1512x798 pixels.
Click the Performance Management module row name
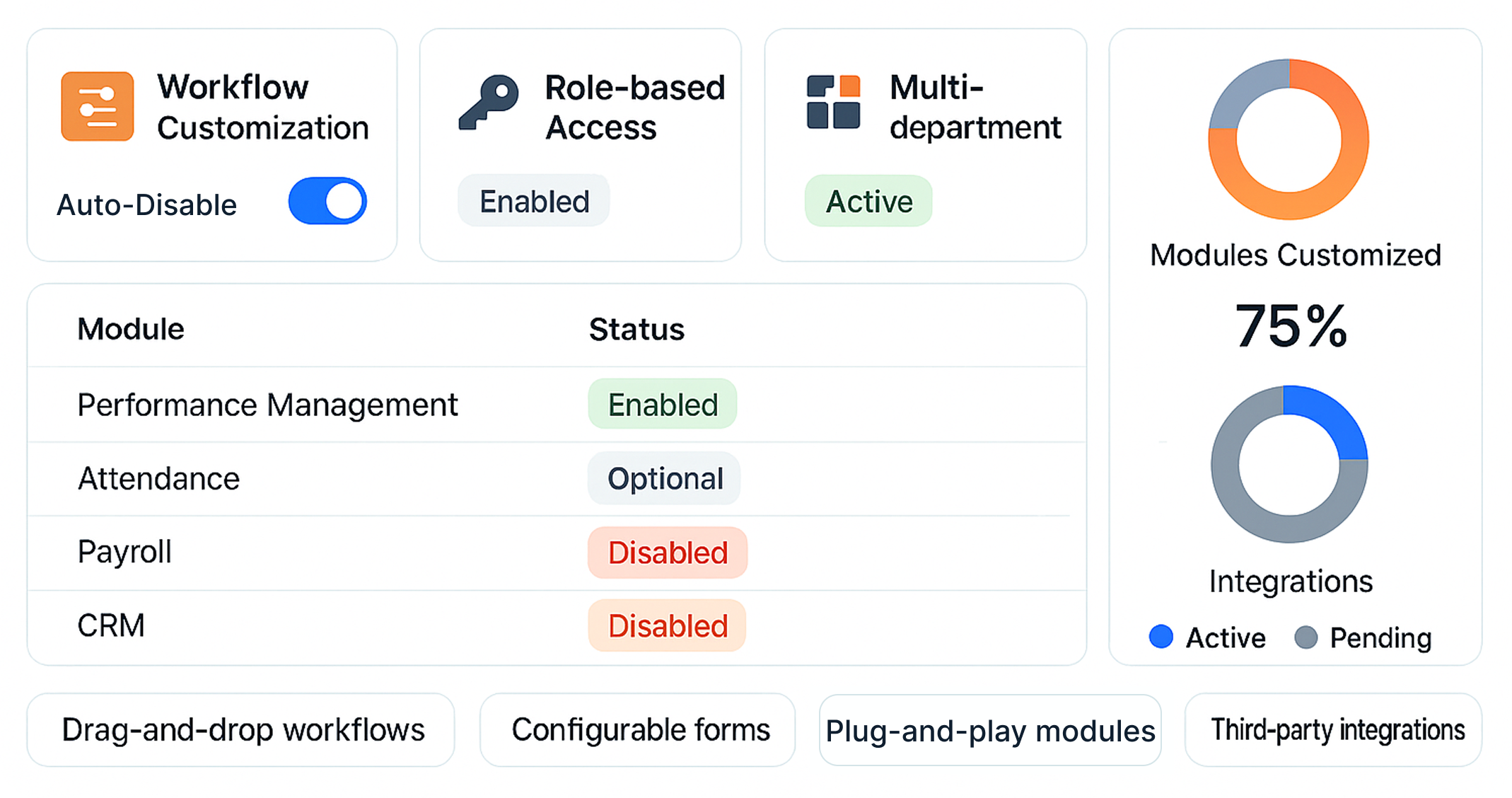(x=267, y=405)
